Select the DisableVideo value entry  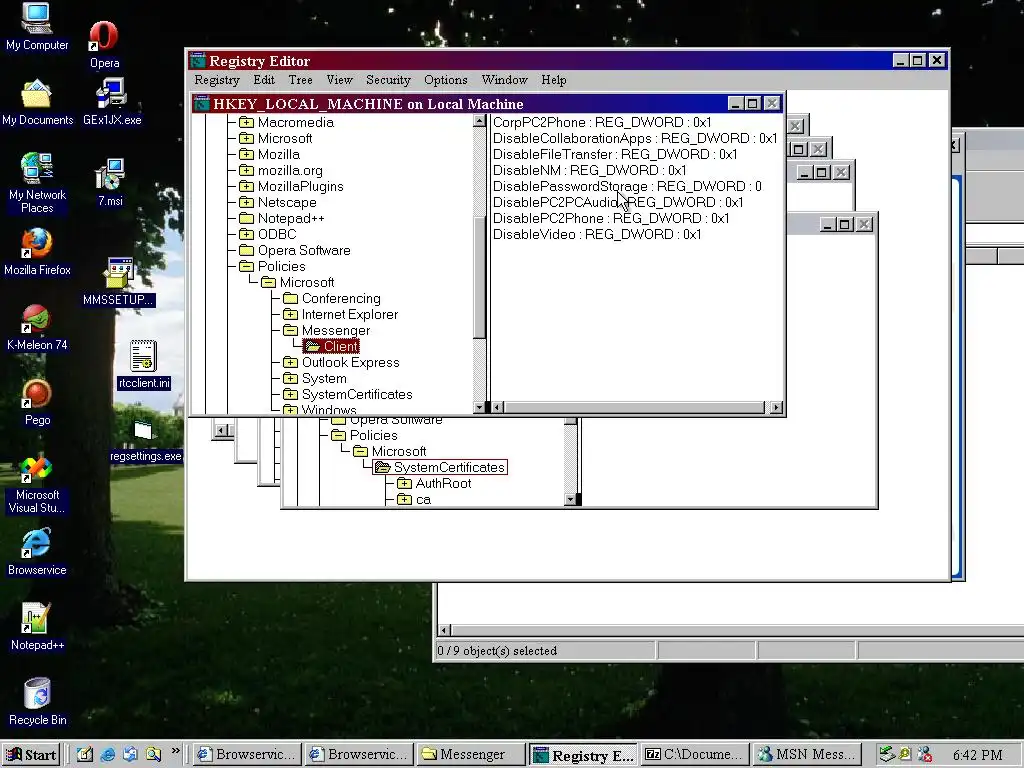(x=597, y=234)
